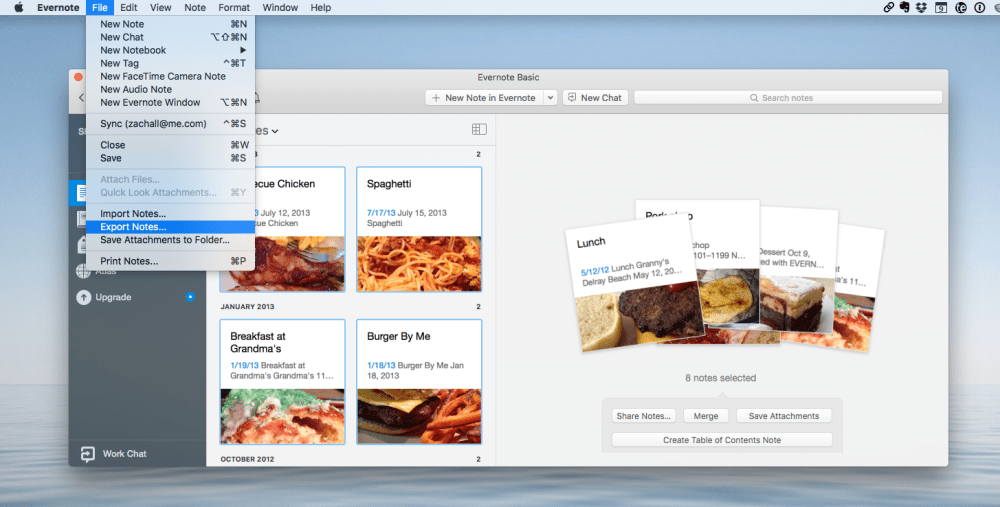The height and width of the screenshot is (507, 1000).
Task: Click the link icon in menu bar
Action: coord(888,7)
